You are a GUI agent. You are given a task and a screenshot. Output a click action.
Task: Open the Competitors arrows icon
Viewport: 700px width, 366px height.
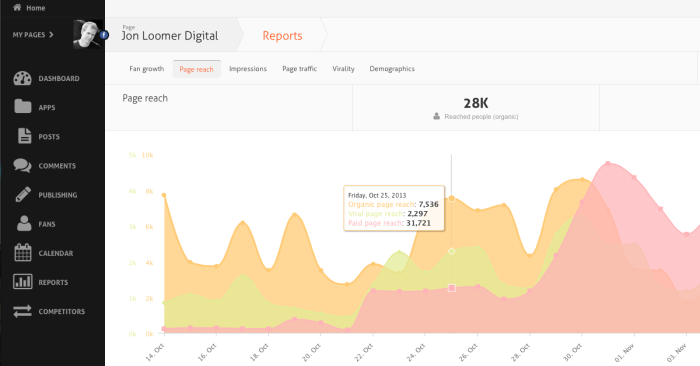(x=22, y=311)
